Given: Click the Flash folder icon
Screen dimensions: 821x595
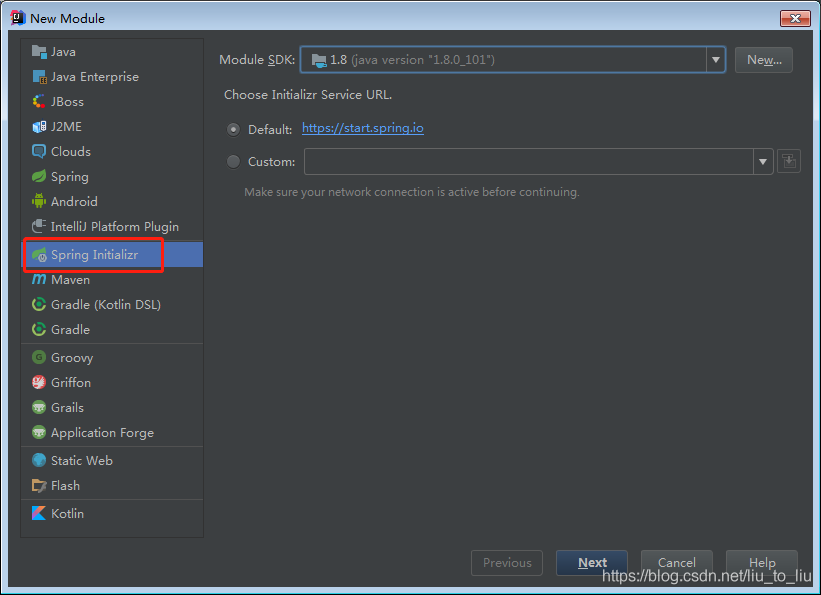Looking at the screenshot, I should point(39,486).
